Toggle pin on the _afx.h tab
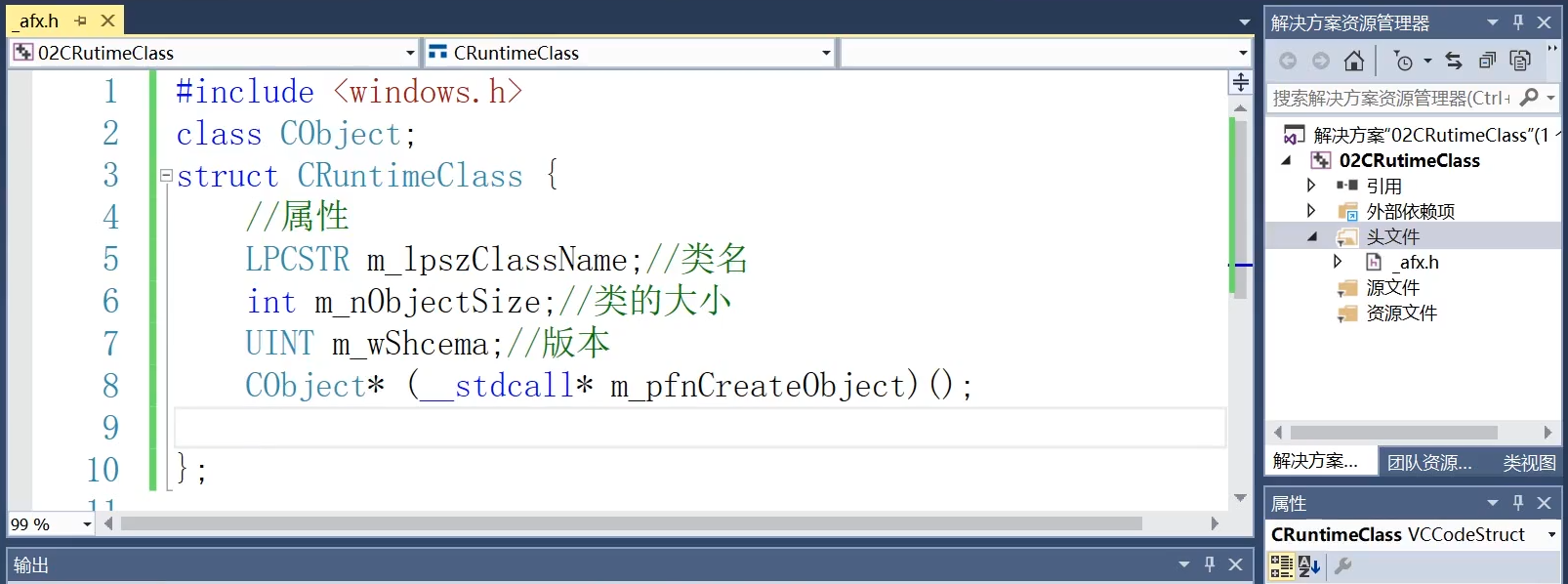 pyautogui.click(x=81, y=21)
